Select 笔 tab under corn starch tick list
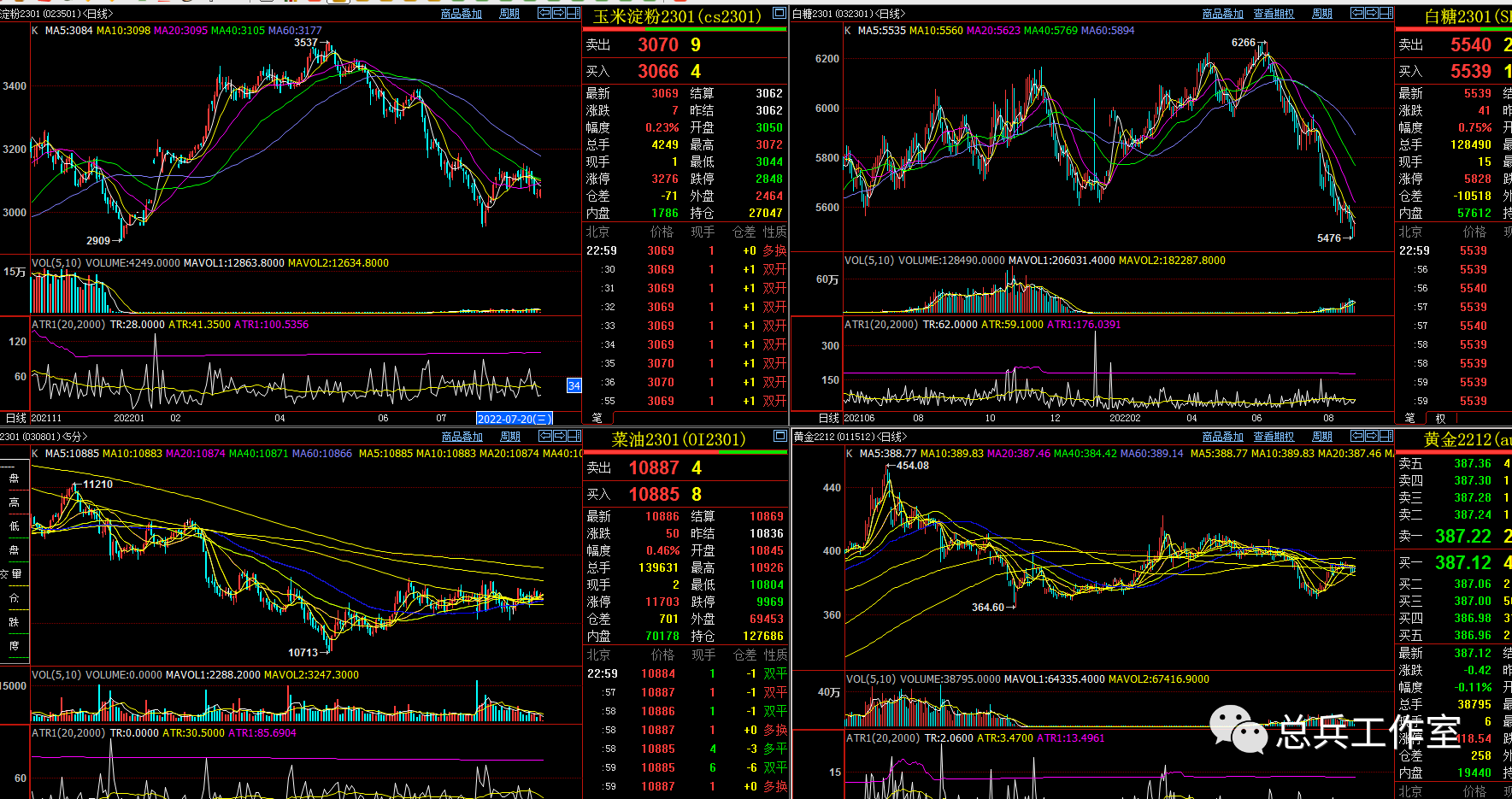 [x=597, y=418]
